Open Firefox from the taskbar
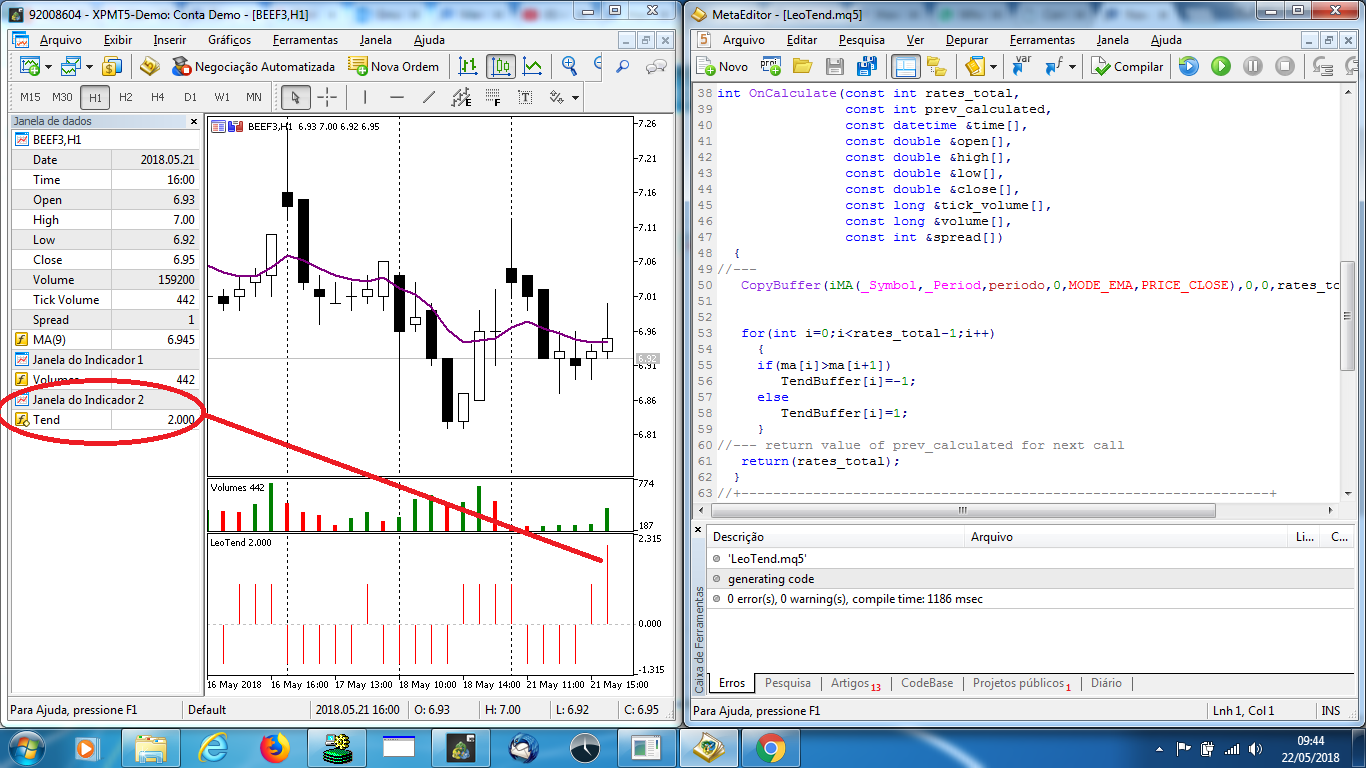Image resolution: width=1366 pixels, height=768 pixels. coord(274,746)
